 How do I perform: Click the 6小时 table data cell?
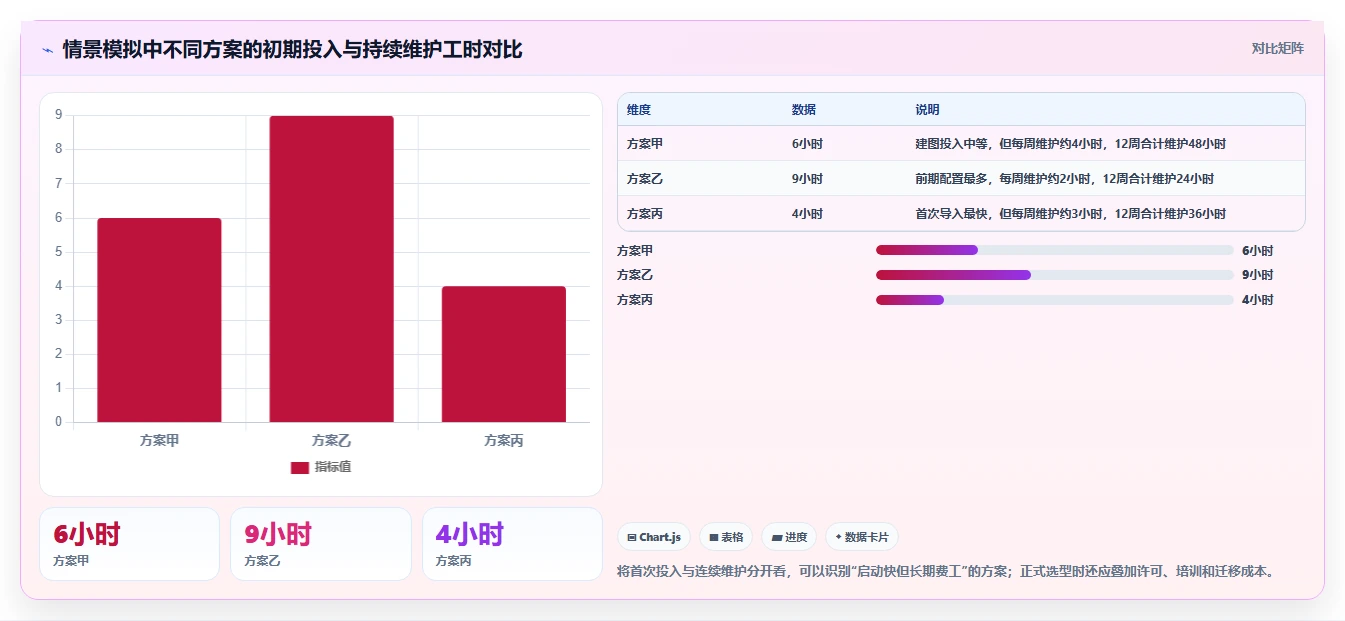tap(807, 144)
